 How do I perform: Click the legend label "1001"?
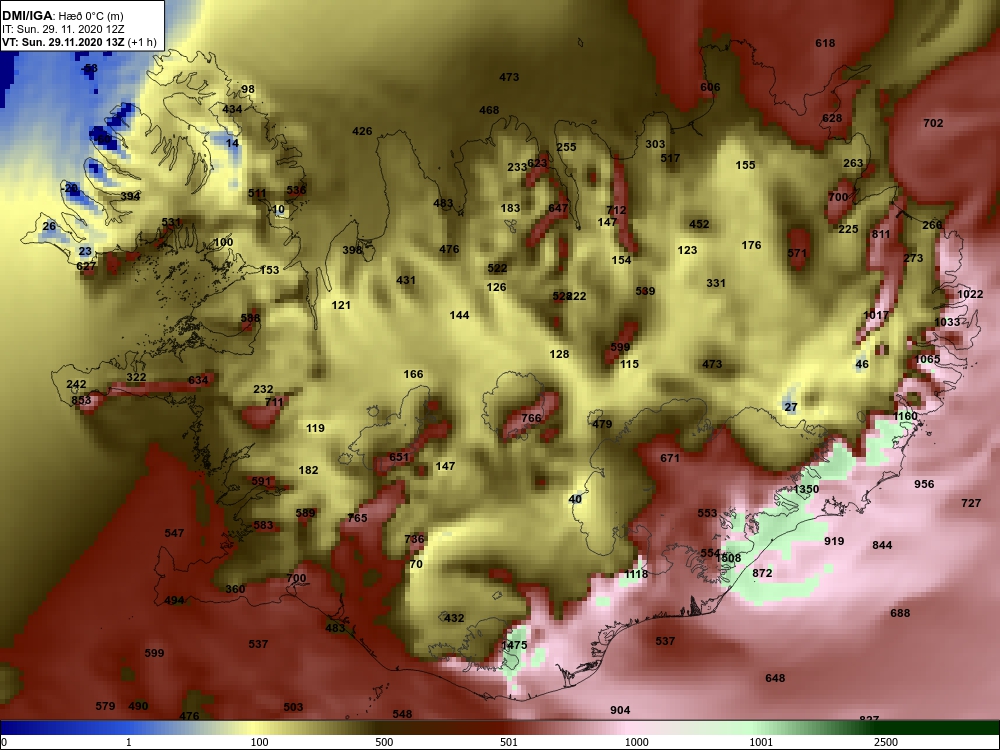point(761,742)
